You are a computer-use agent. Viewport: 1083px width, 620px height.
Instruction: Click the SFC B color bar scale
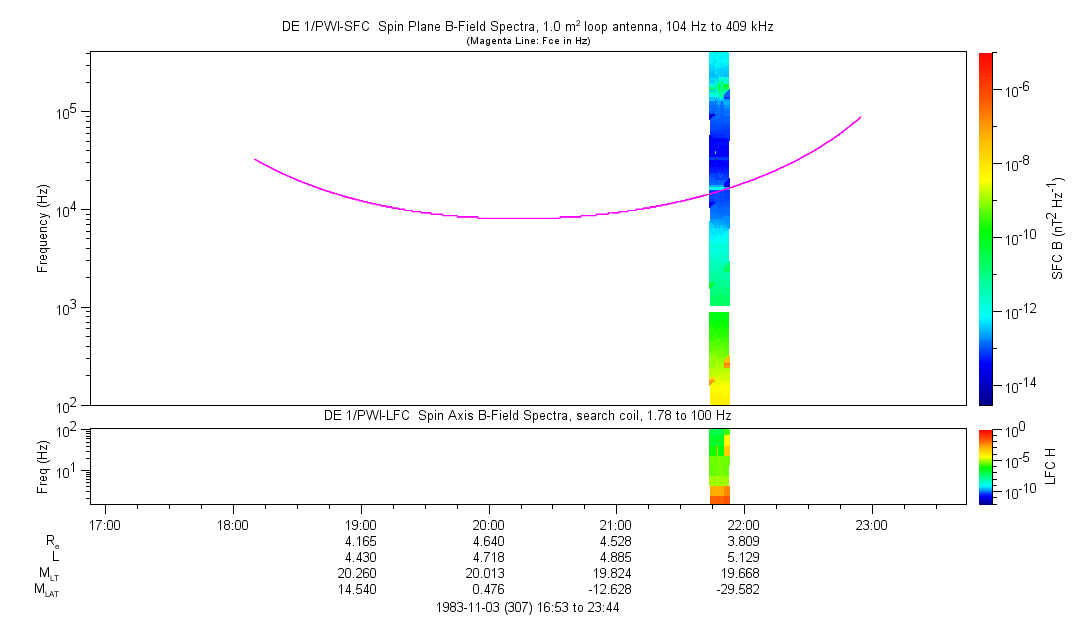(x=985, y=228)
